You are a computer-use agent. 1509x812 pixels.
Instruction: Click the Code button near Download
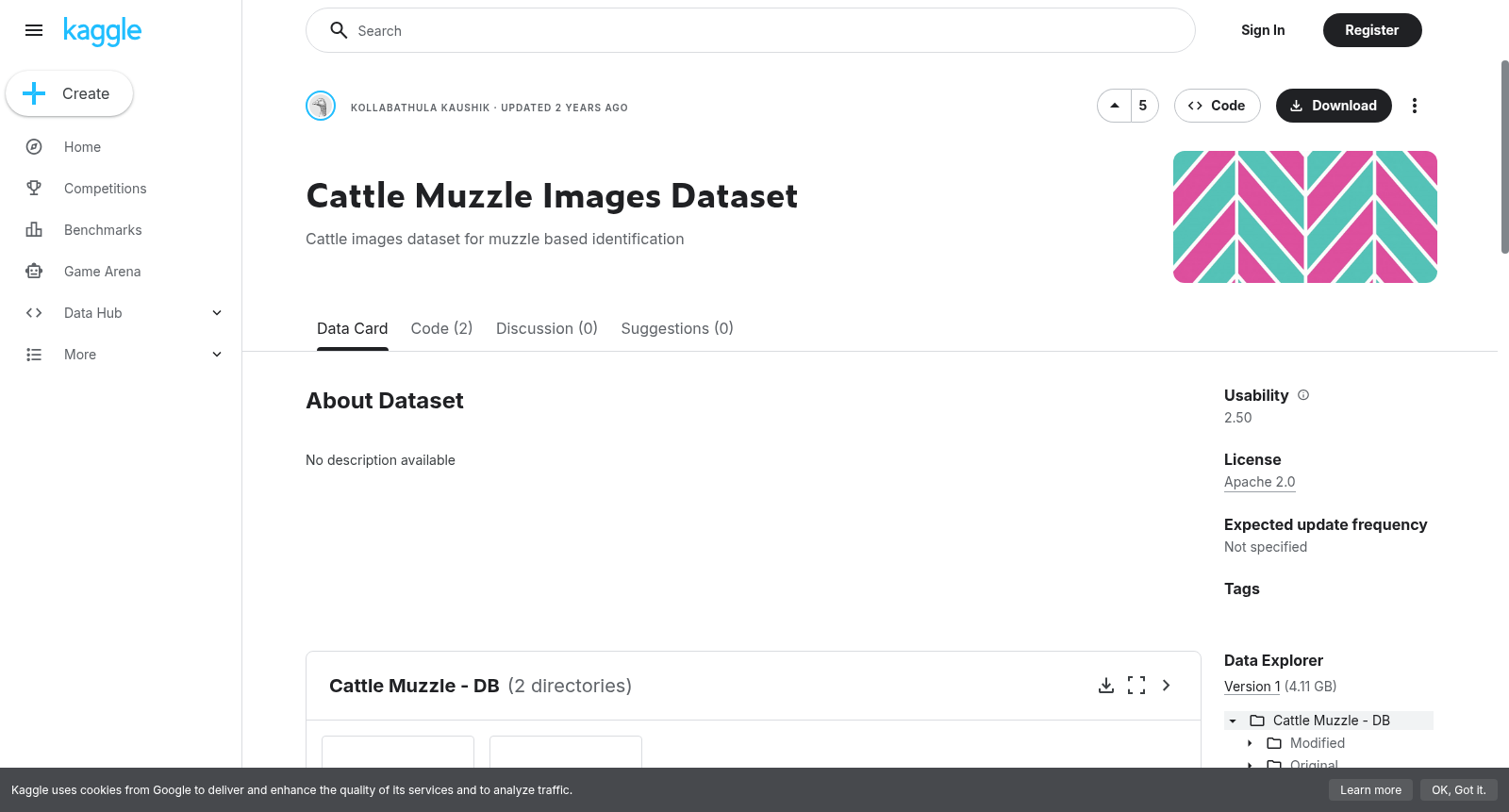pyautogui.click(x=1217, y=106)
